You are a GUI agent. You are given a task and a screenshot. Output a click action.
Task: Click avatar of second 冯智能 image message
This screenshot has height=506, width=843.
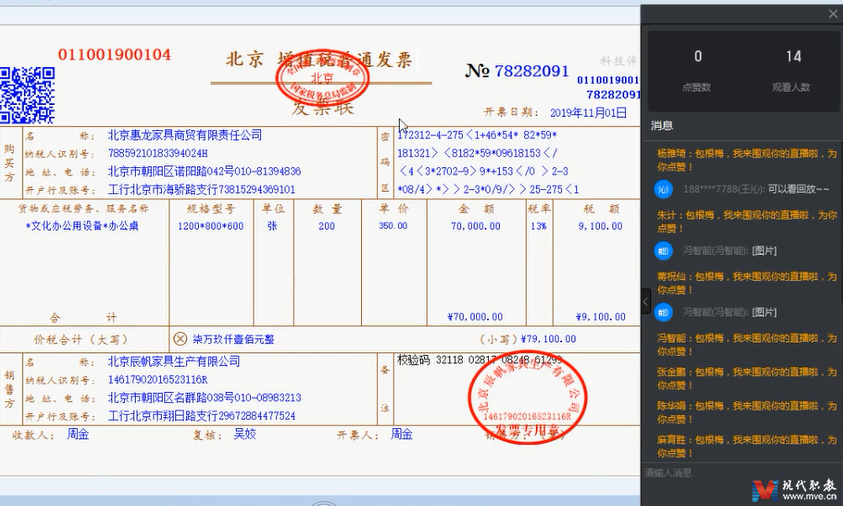(x=663, y=312)
